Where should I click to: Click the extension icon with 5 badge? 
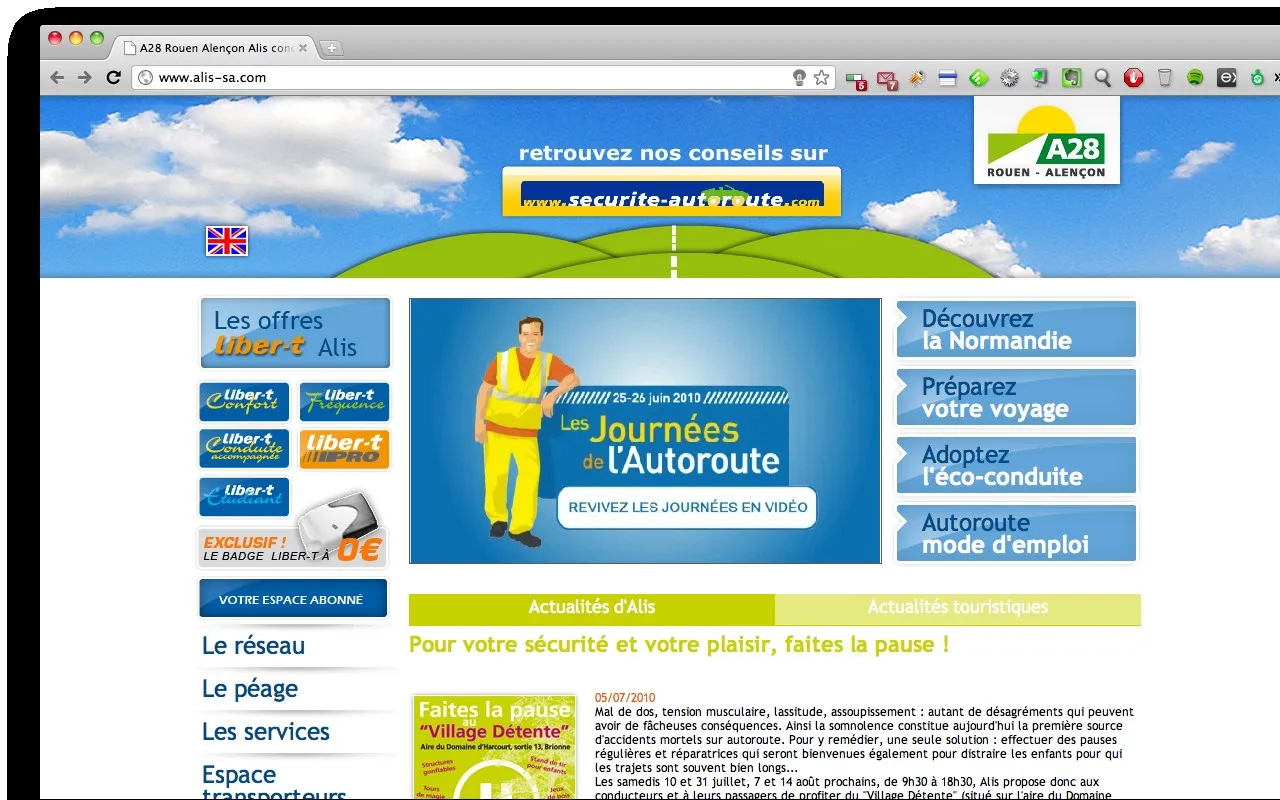point(856,79)
